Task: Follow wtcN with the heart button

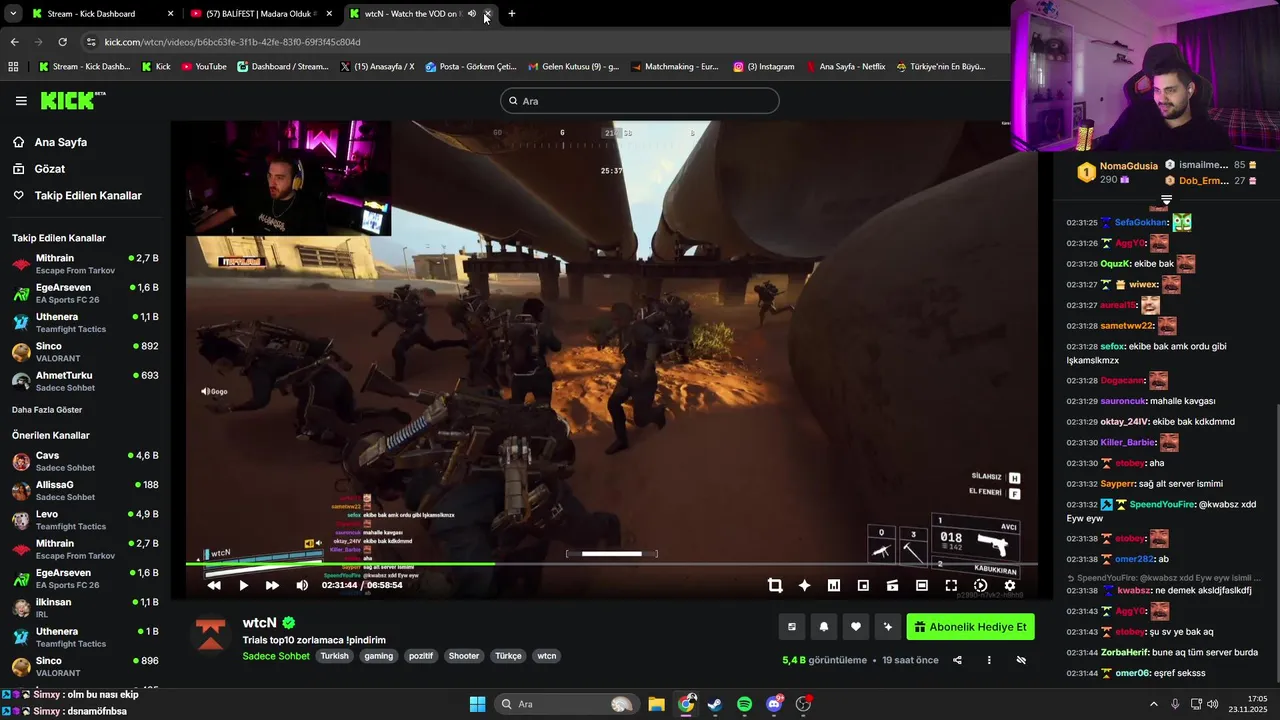Action: (x=856, y=627)
